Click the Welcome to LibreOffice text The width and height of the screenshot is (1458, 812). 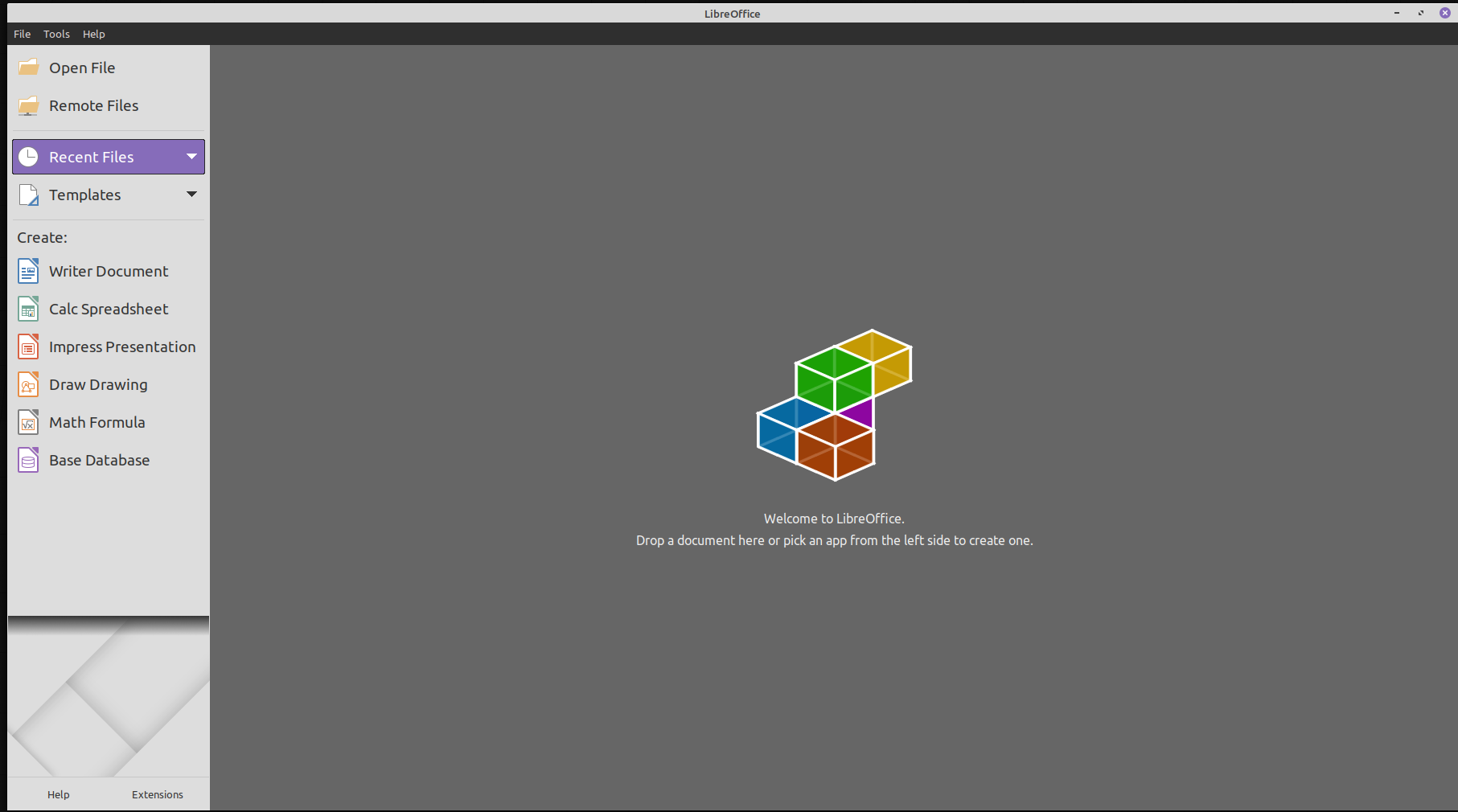[x=834, y=519]
